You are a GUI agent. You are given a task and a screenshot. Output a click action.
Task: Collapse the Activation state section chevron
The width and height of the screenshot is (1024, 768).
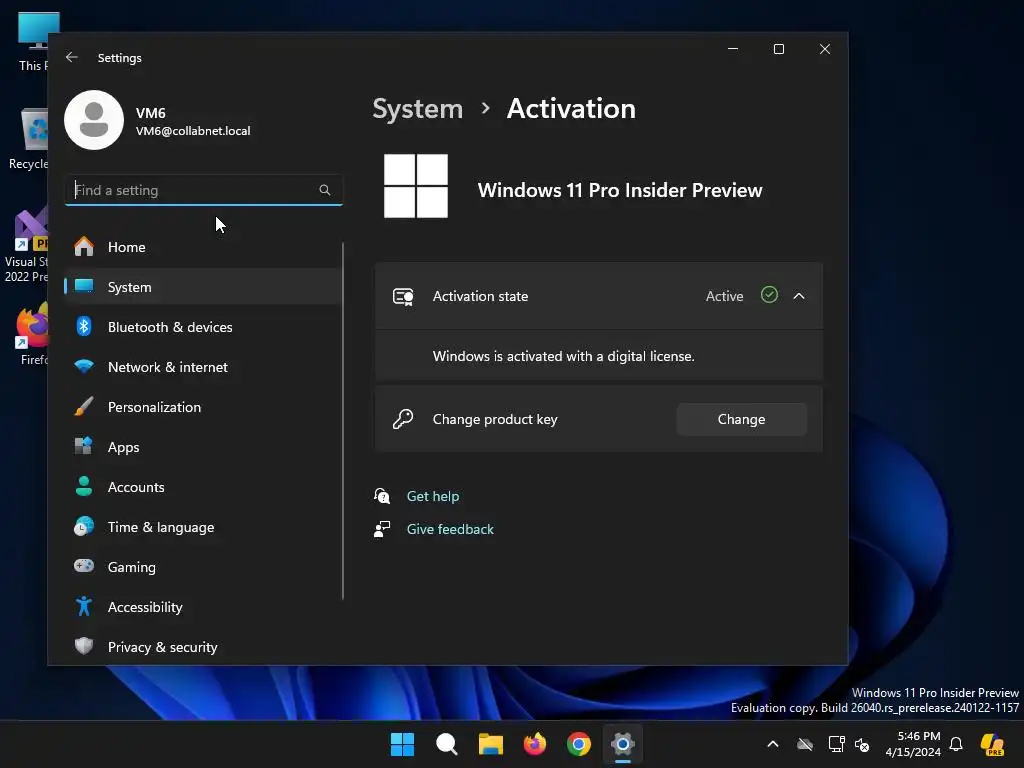click(799, 296)
